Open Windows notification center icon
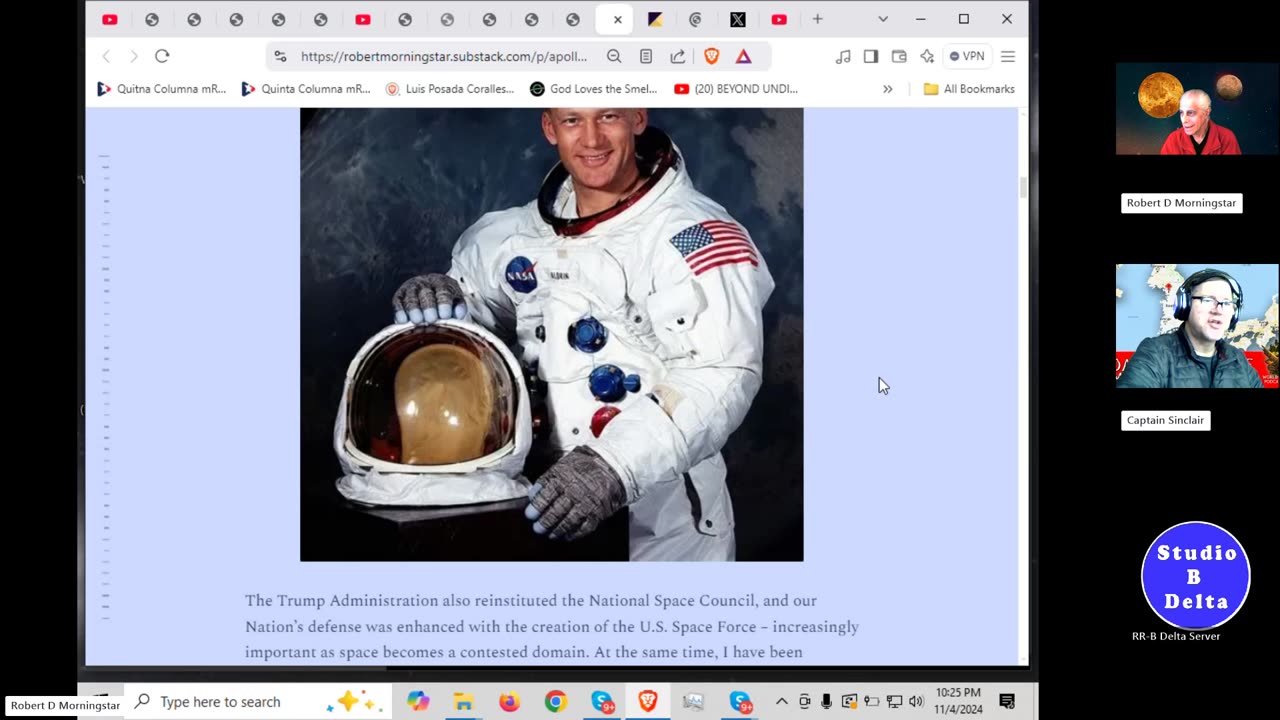 [1007, 702]
